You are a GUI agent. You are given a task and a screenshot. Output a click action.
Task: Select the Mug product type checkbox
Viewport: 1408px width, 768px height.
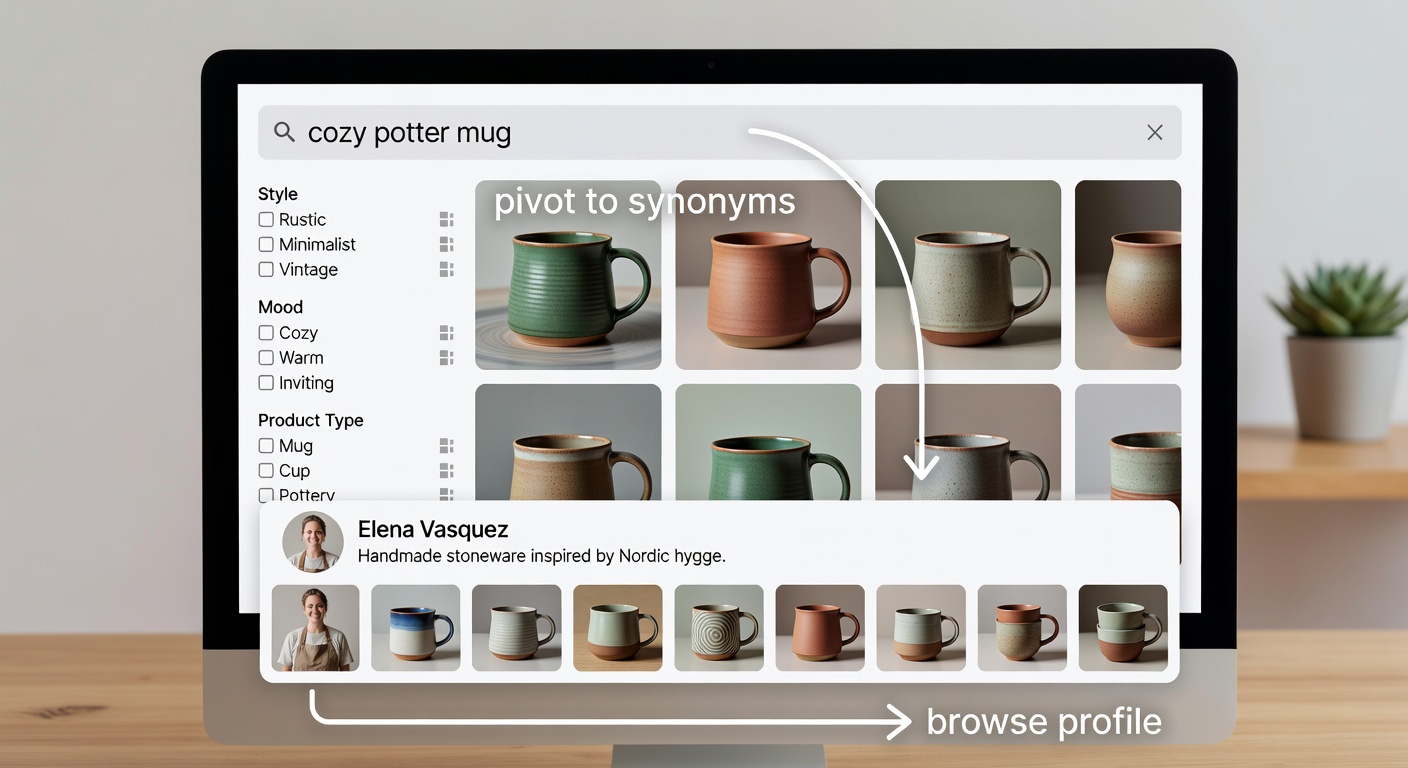click(x=266, y=445)
